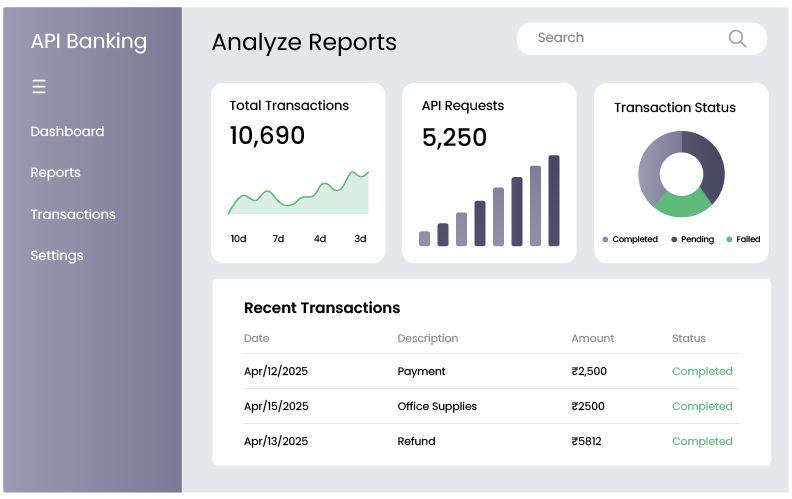The height and width of the screenshot is (499, 792).
Task: Click Completed status of Refund transaction
Action: (x=702, y=441)
